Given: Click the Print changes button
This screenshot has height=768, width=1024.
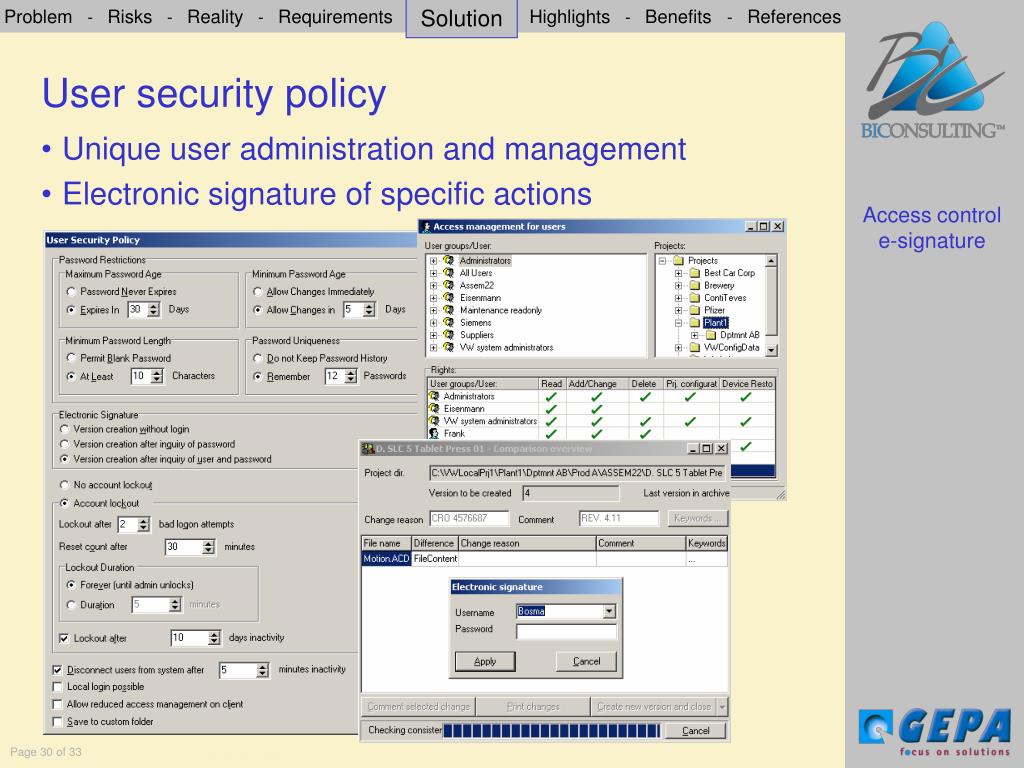Looking at the screenshot, I should 533,707.
